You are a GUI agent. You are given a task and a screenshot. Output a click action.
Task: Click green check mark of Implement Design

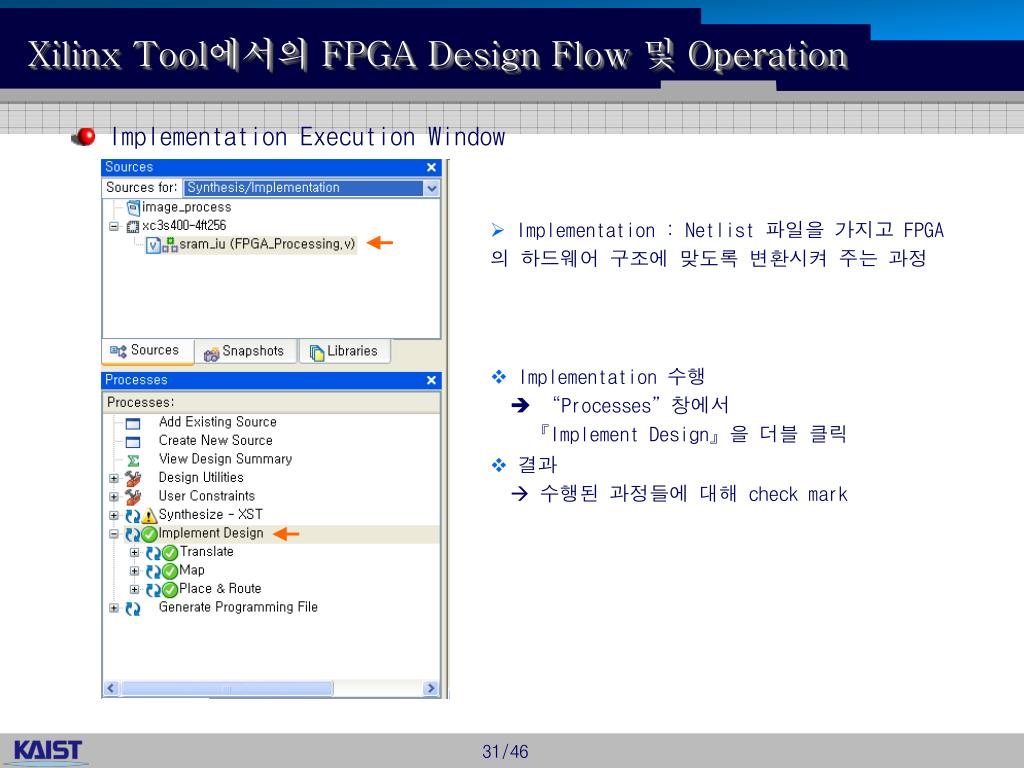[150, 535]
